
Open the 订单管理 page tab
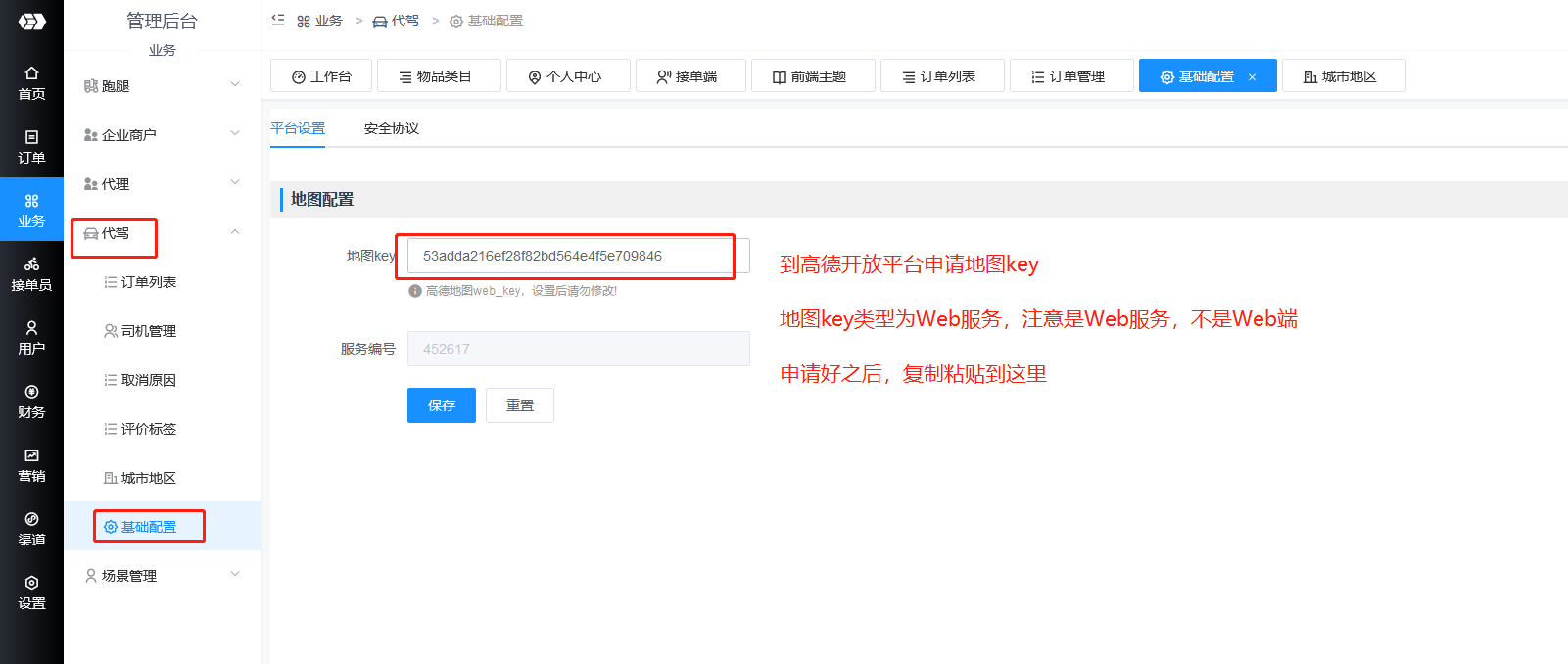tap(1070, 76)
